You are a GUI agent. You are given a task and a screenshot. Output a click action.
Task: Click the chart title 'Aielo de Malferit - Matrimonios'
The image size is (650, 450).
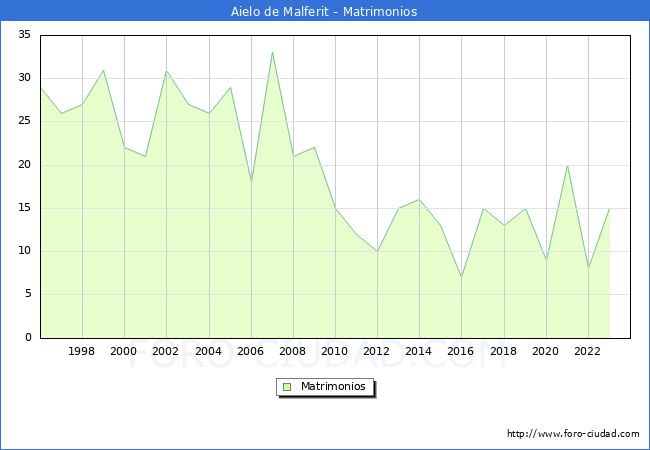pos(325,11)
